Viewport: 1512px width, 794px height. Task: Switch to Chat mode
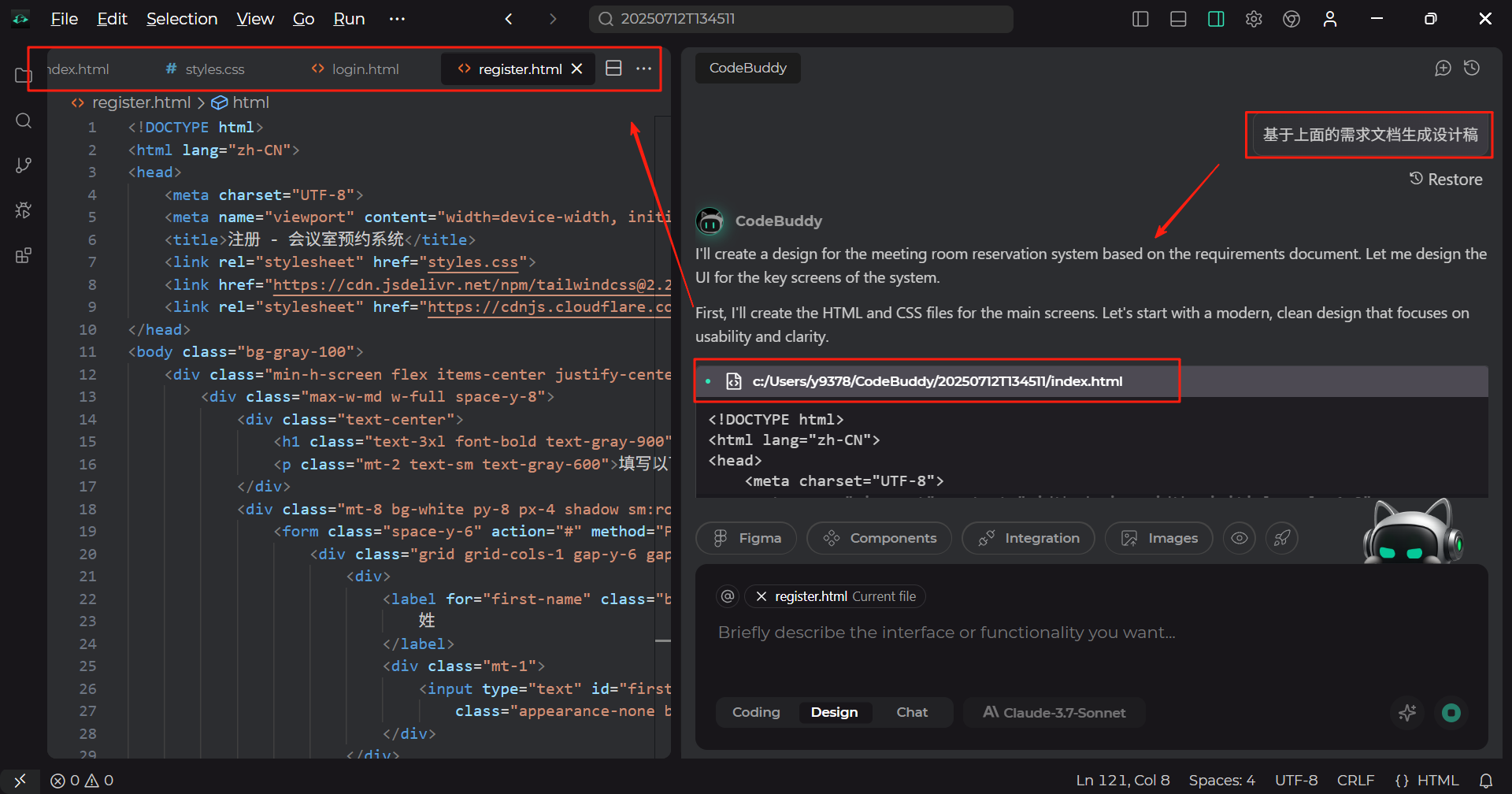[x=912, y=713]
